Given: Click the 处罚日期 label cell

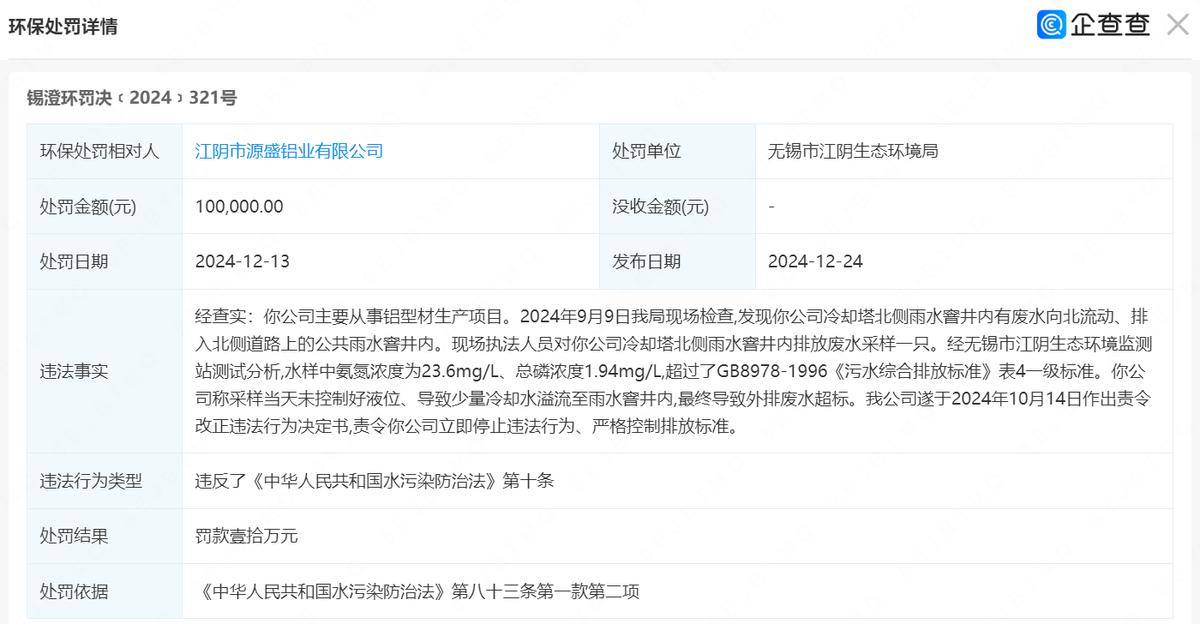Looking at the screenshot, I should 105,262.
